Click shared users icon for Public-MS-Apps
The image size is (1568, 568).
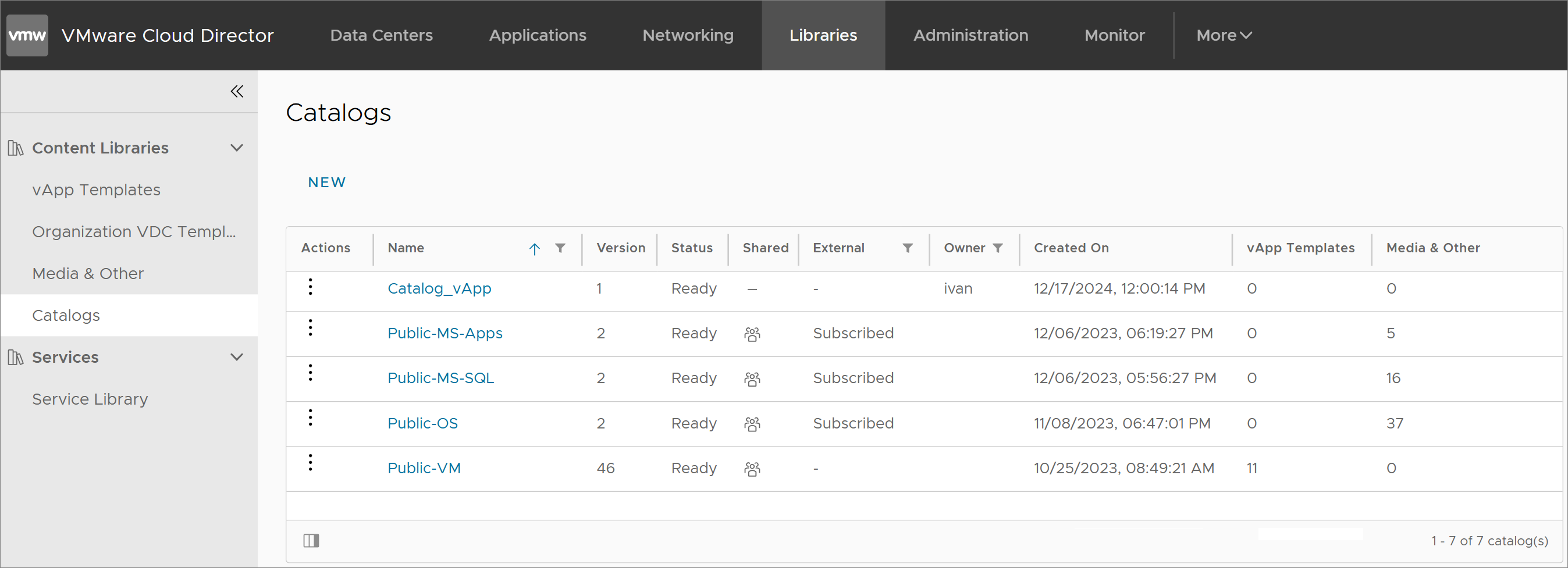point(752,334)
